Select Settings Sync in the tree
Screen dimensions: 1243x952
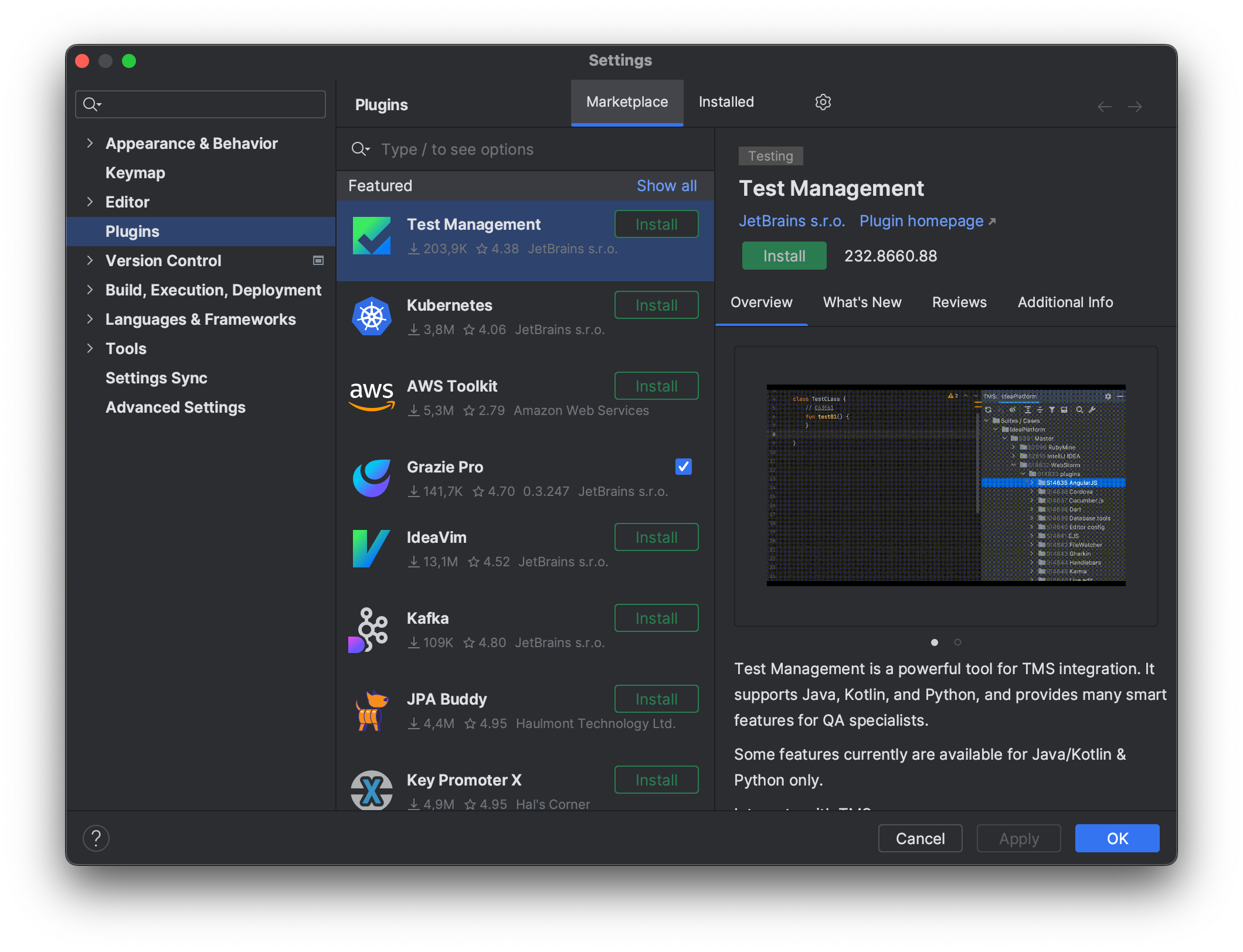tap(201, 378)
